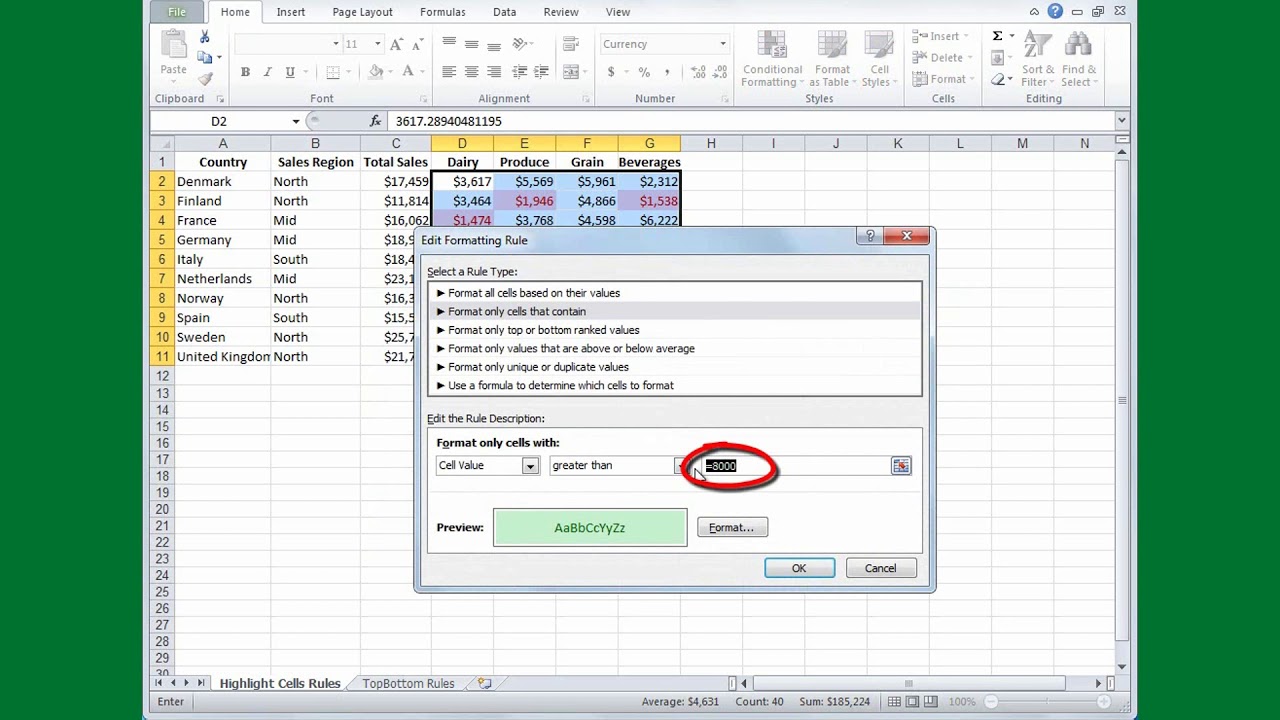Click the Sort & Filter icon
The height and width of the screenshot is (720, 1280).
pyautogui.click(x=1039, y=60)
